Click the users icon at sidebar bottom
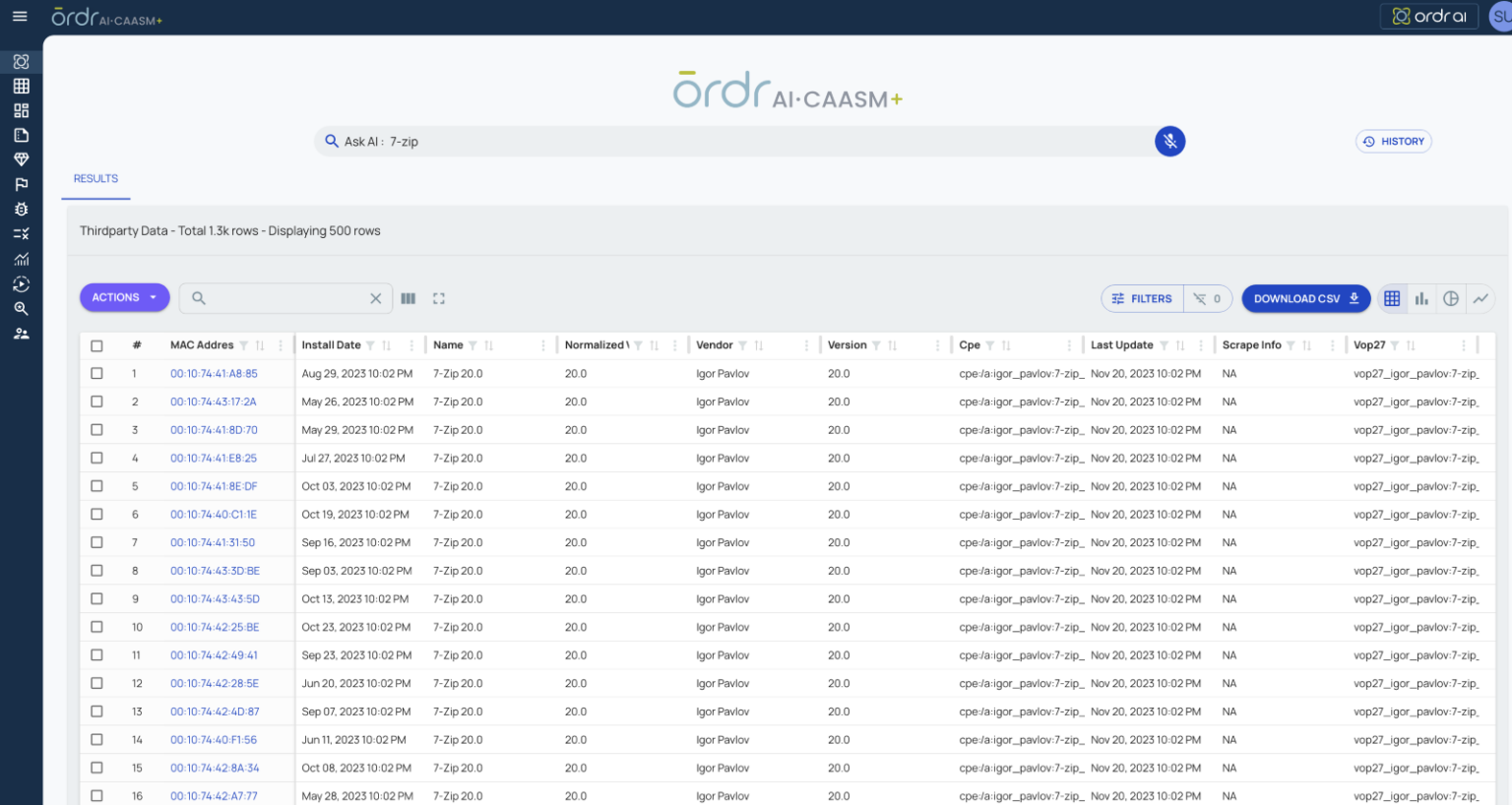1512x805 pixels. (21, 333)
